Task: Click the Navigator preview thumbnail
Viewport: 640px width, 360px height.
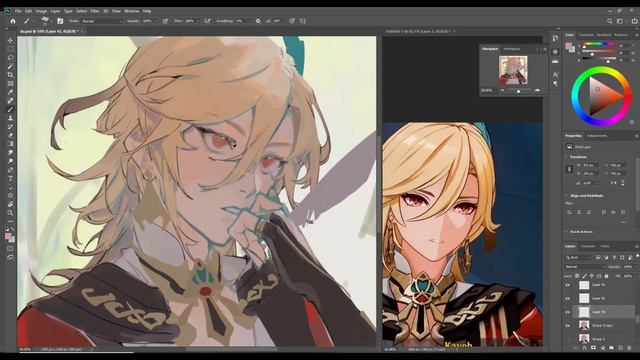Action: 513,70
